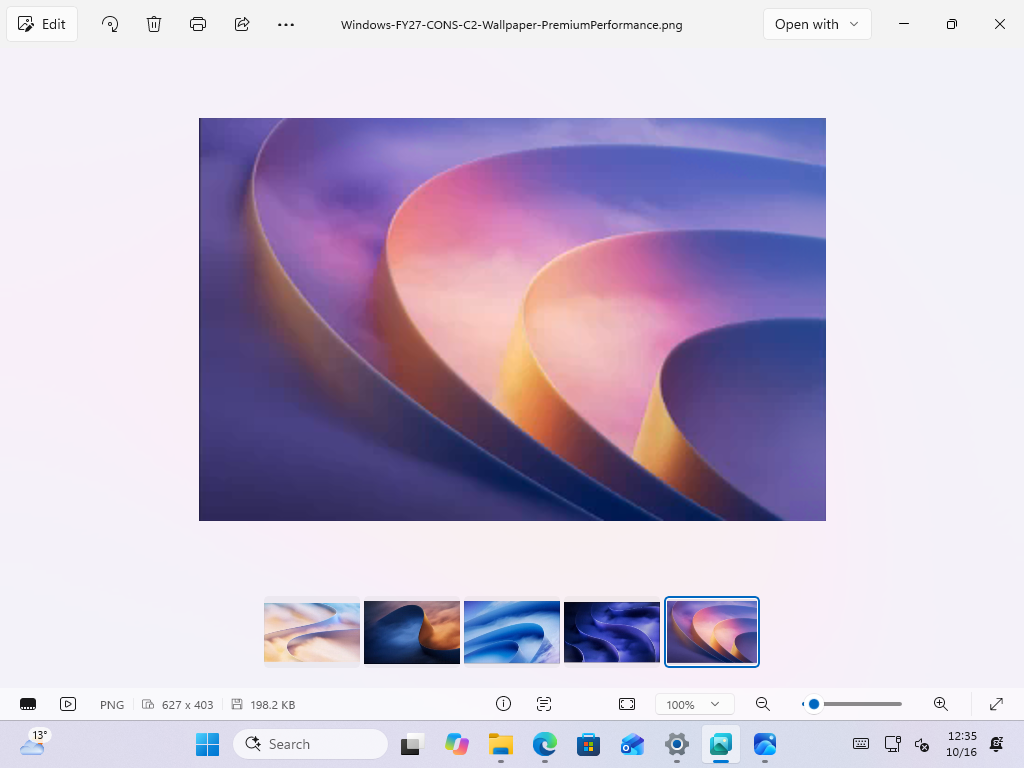The width and height of the screenshot is (1024, 768).
Task: Adjust the zoom slider handle
Action: [x=814, y=704]
